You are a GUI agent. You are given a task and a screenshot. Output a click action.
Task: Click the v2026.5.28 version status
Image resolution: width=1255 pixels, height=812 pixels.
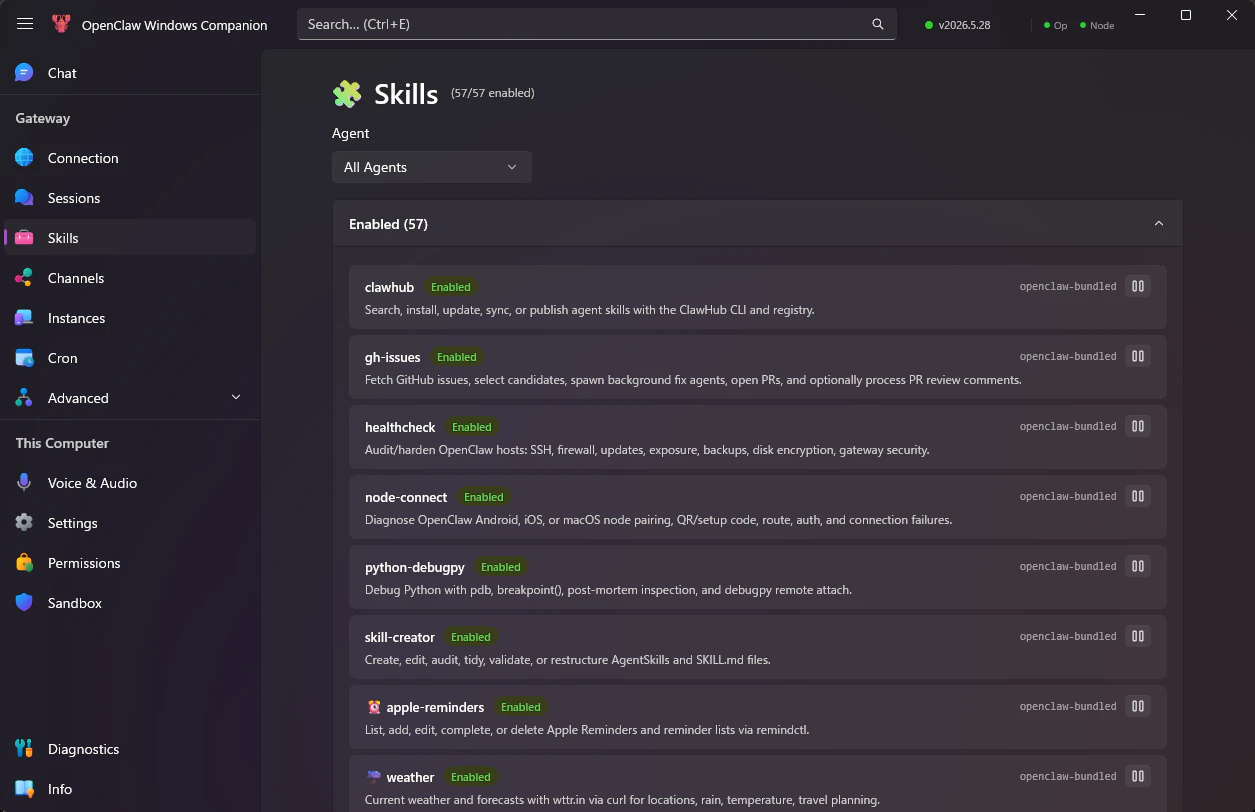pos(958,25)
